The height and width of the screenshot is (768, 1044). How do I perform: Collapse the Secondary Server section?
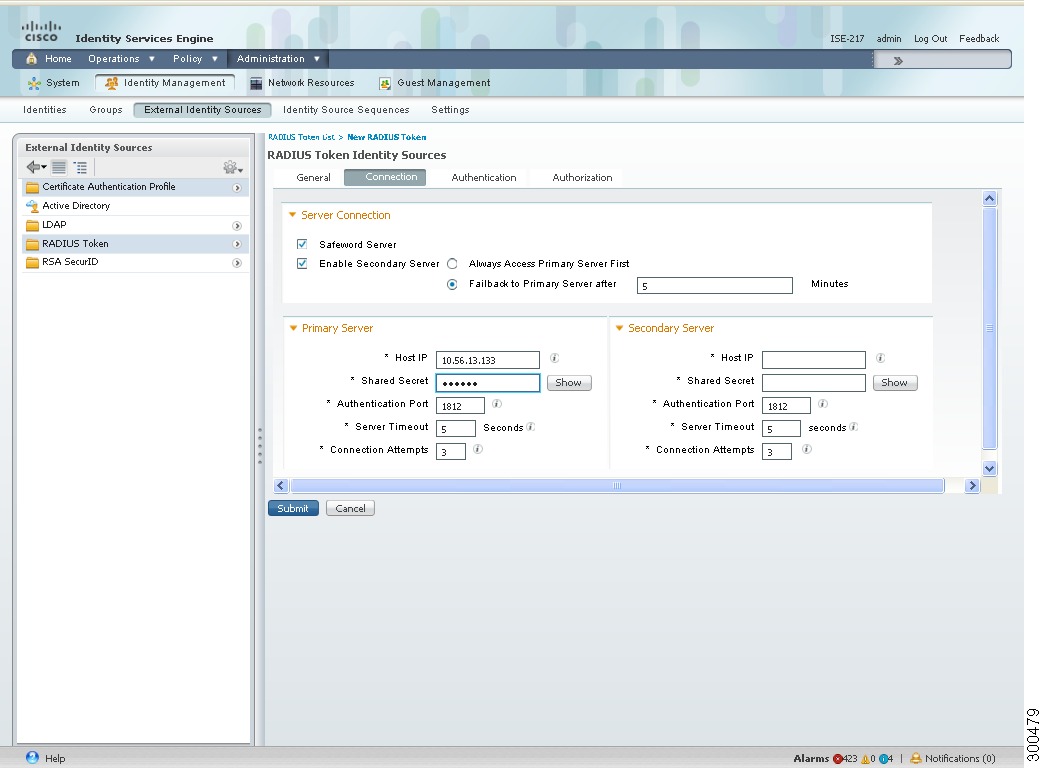[619, 328]
